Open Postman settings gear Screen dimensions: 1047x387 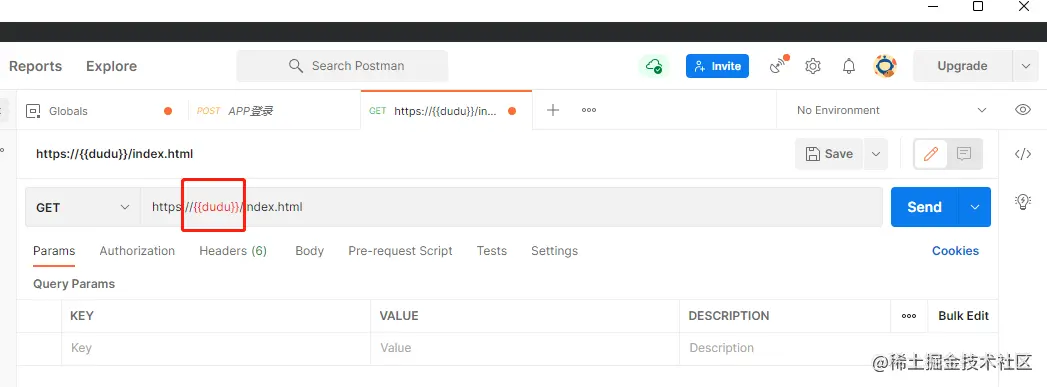click(813, 66)
